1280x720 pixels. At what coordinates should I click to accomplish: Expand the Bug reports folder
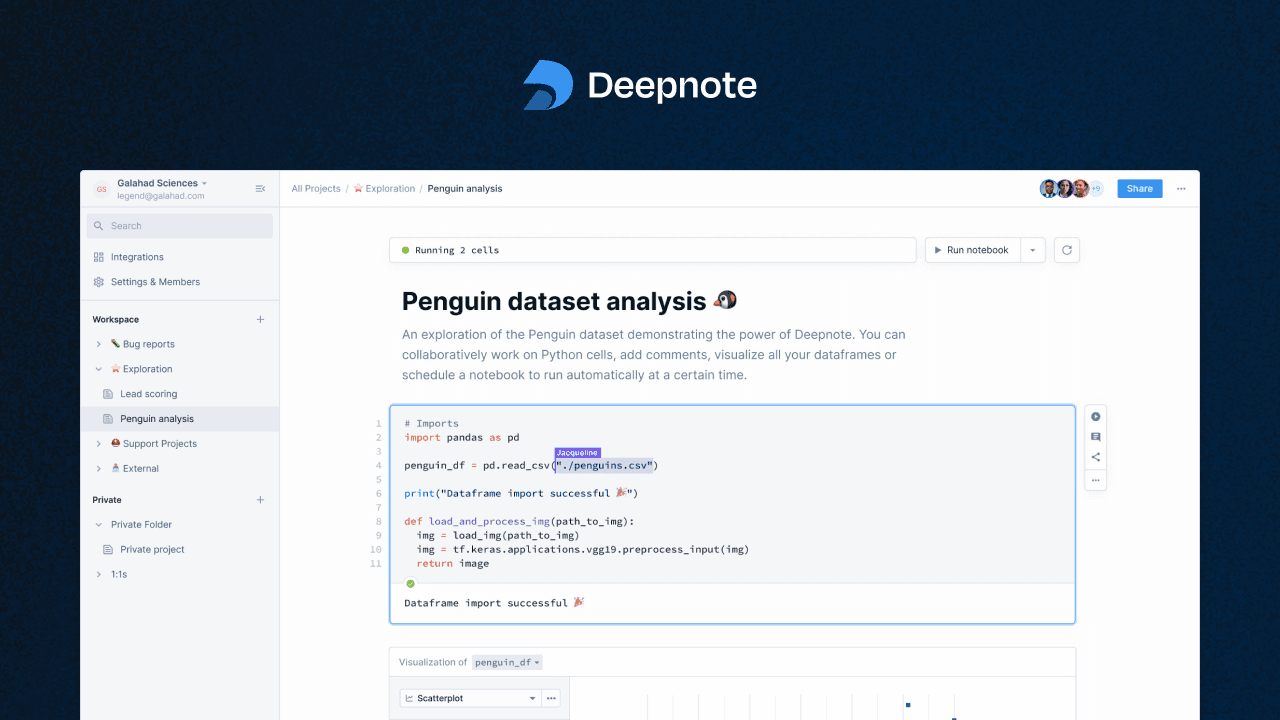(97, 343)
